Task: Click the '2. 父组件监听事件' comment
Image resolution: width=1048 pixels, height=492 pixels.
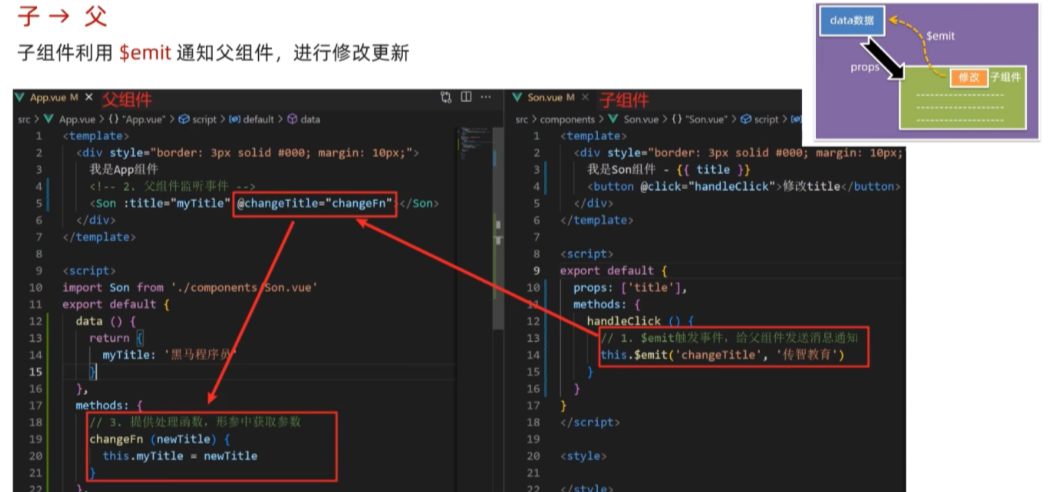Action: coord(172,187)
